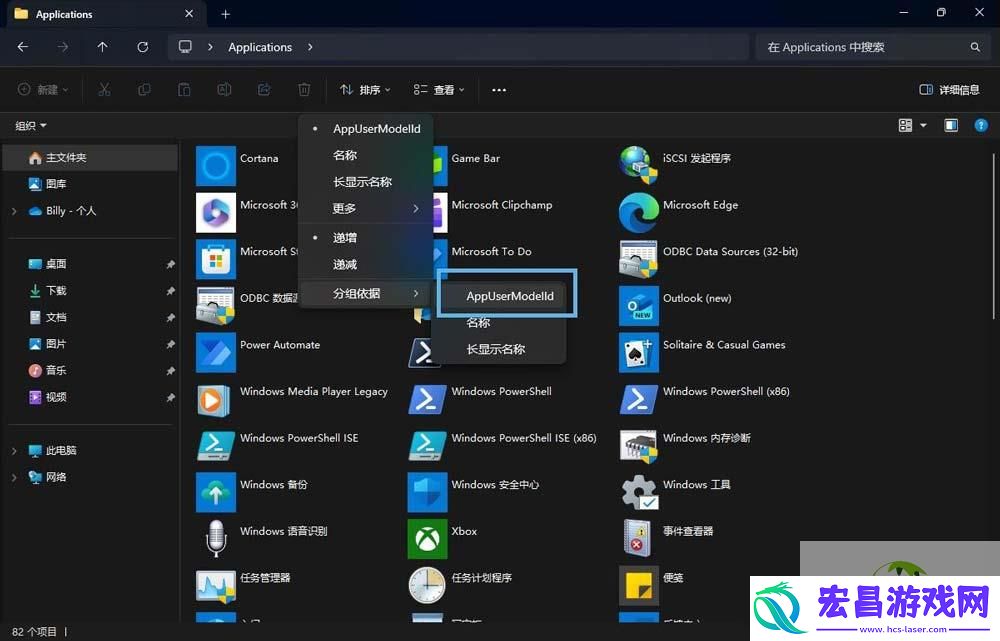Screen dimensions: 1000x641
Task: Click the paste toolbar icon
Action: 184,90
